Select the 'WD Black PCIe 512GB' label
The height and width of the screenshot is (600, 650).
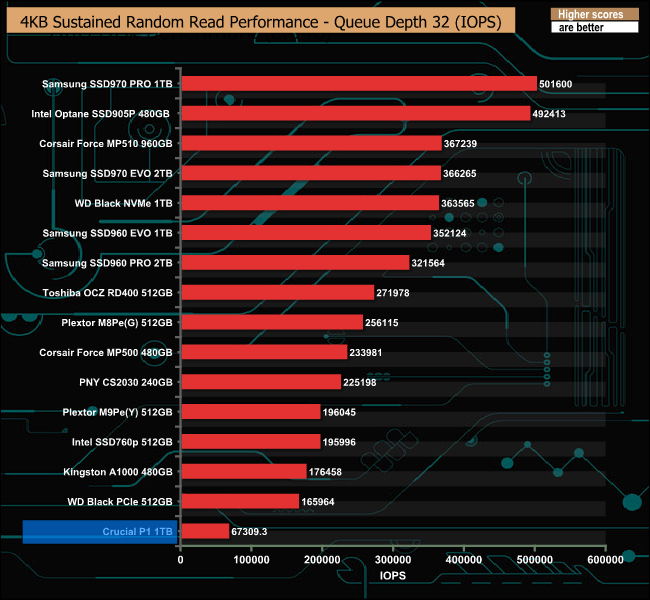coord(120,502)
